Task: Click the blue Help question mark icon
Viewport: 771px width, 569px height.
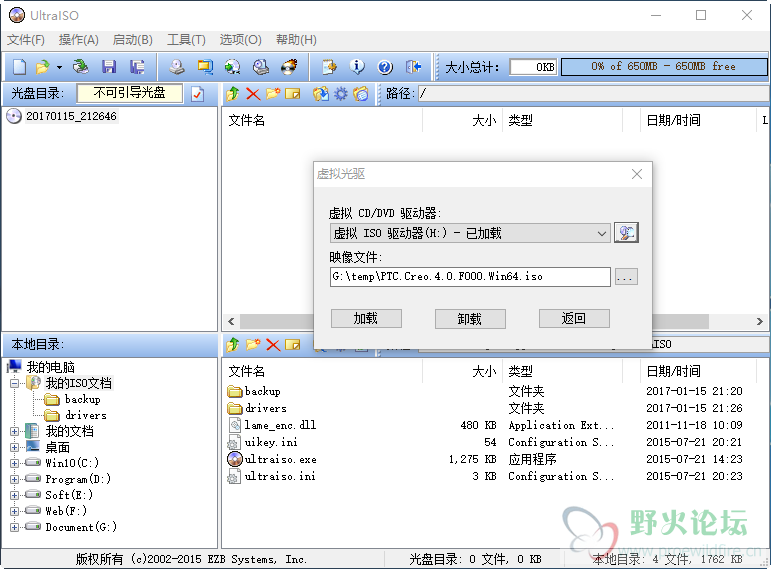Action: pyautogui.click(x=385, y=66)
